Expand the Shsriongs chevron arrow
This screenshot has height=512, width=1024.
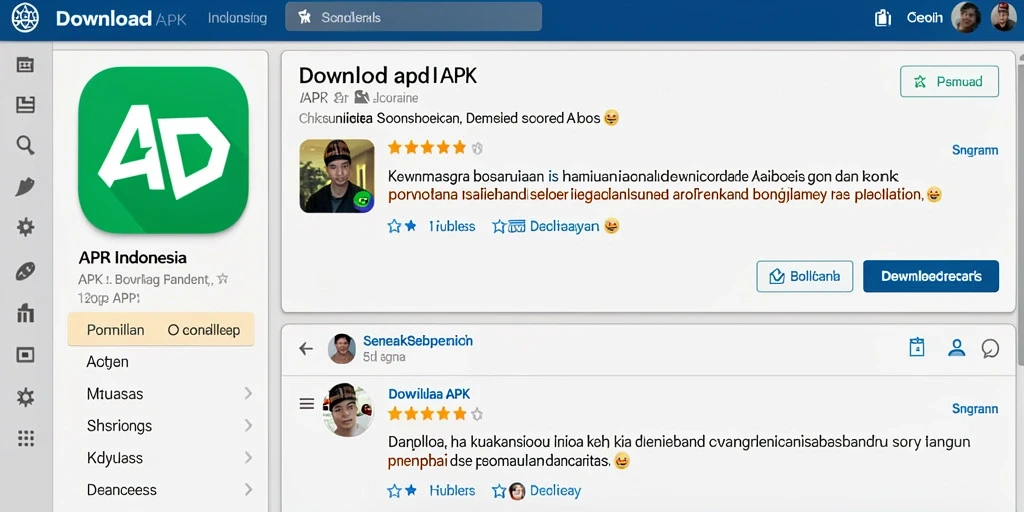coord(248,425)
